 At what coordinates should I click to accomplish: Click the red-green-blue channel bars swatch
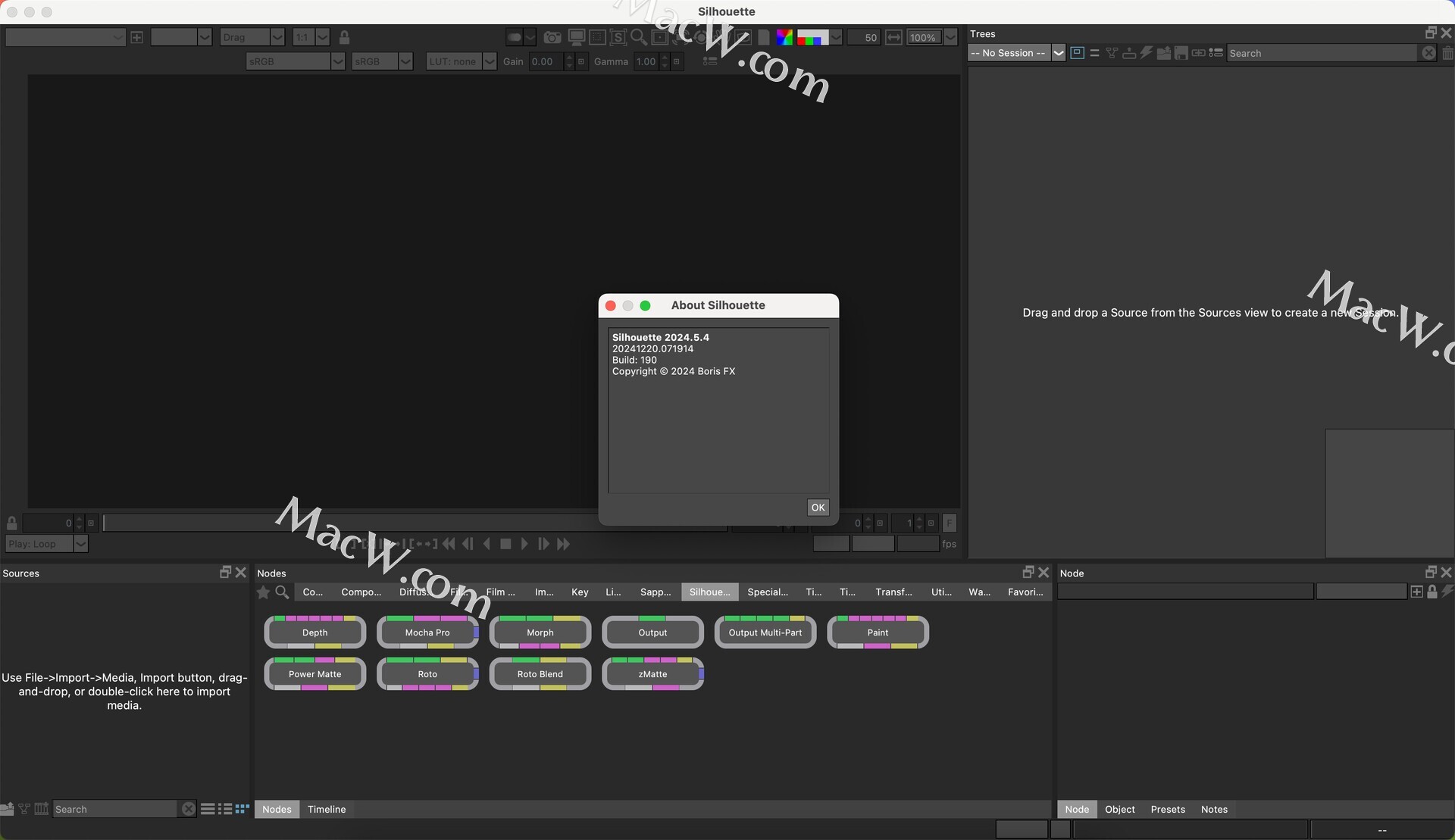coord(812,37)
